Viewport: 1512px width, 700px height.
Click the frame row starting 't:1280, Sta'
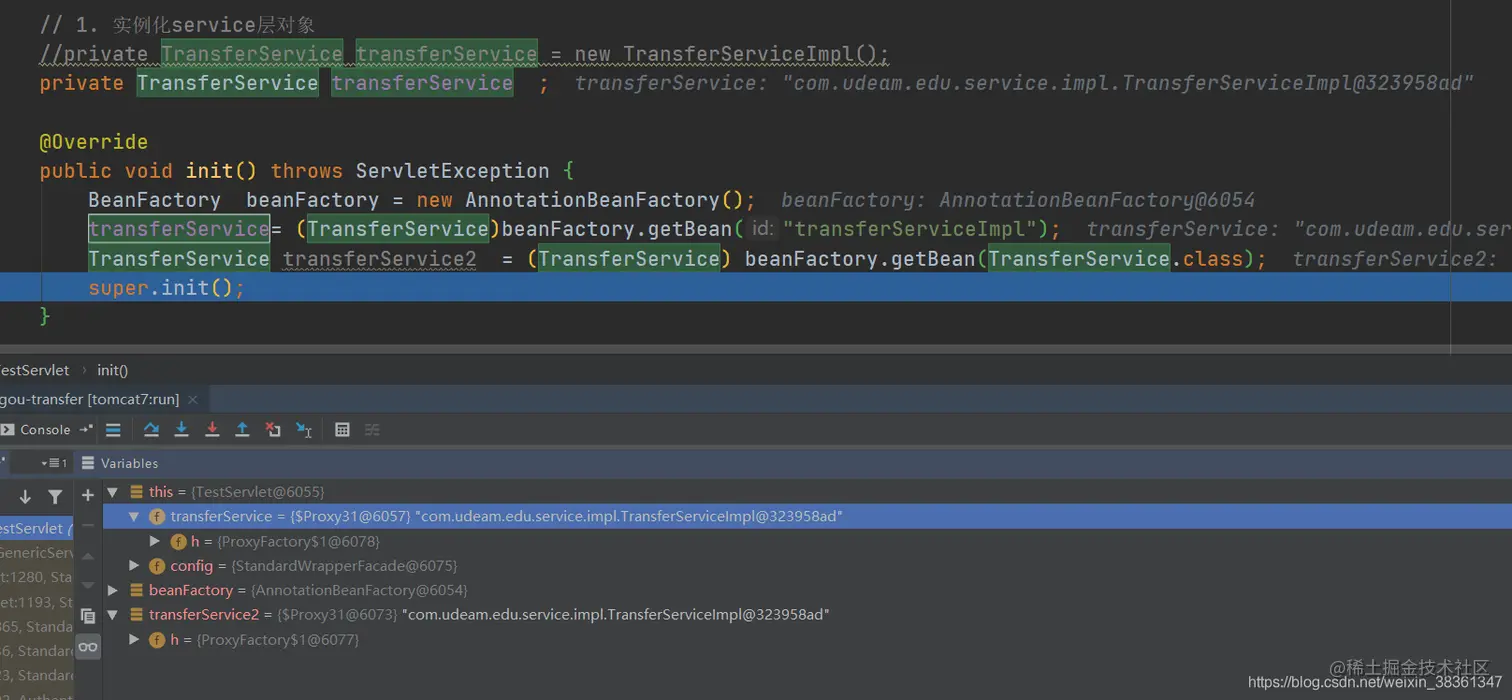pos(36,577)
